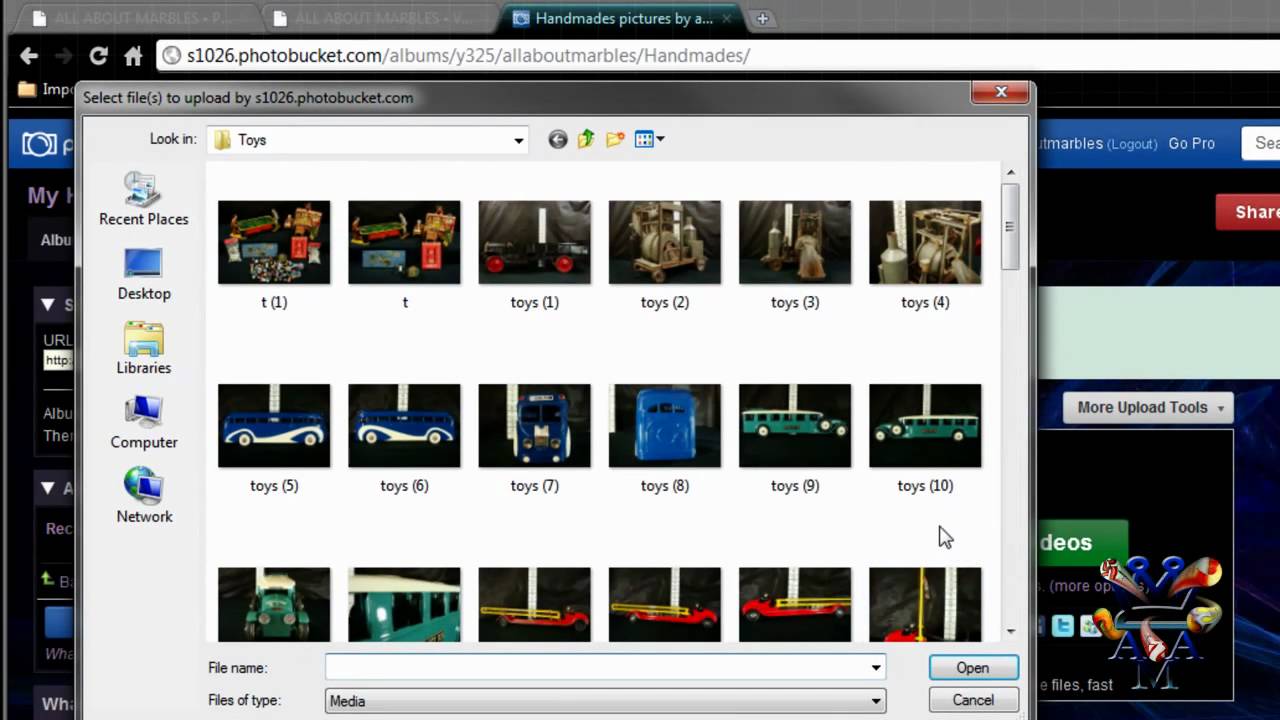Switch to first ALL ABOUT MARBLES tab

coord(137,19)
